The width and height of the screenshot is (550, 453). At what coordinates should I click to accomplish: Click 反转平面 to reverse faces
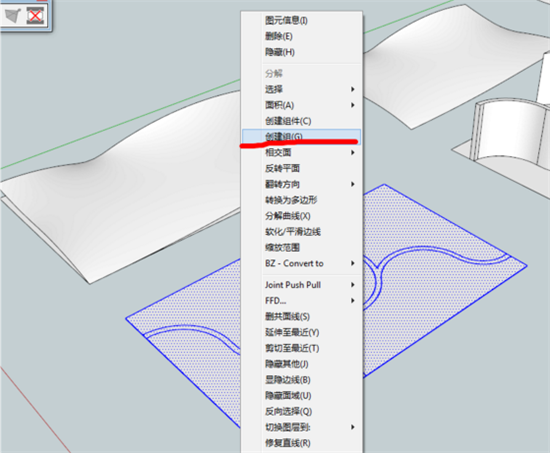point(301,168)
